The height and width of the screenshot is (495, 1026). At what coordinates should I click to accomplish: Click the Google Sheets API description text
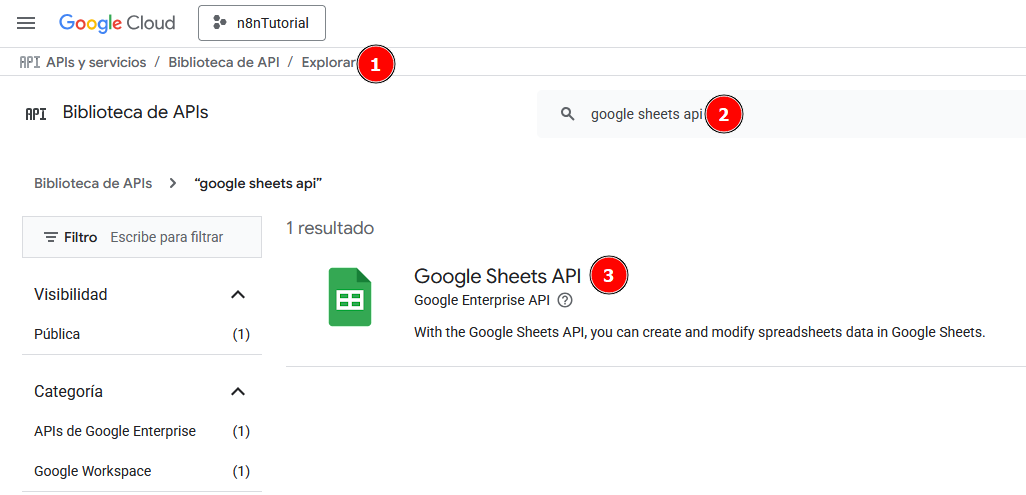point(699,333)
